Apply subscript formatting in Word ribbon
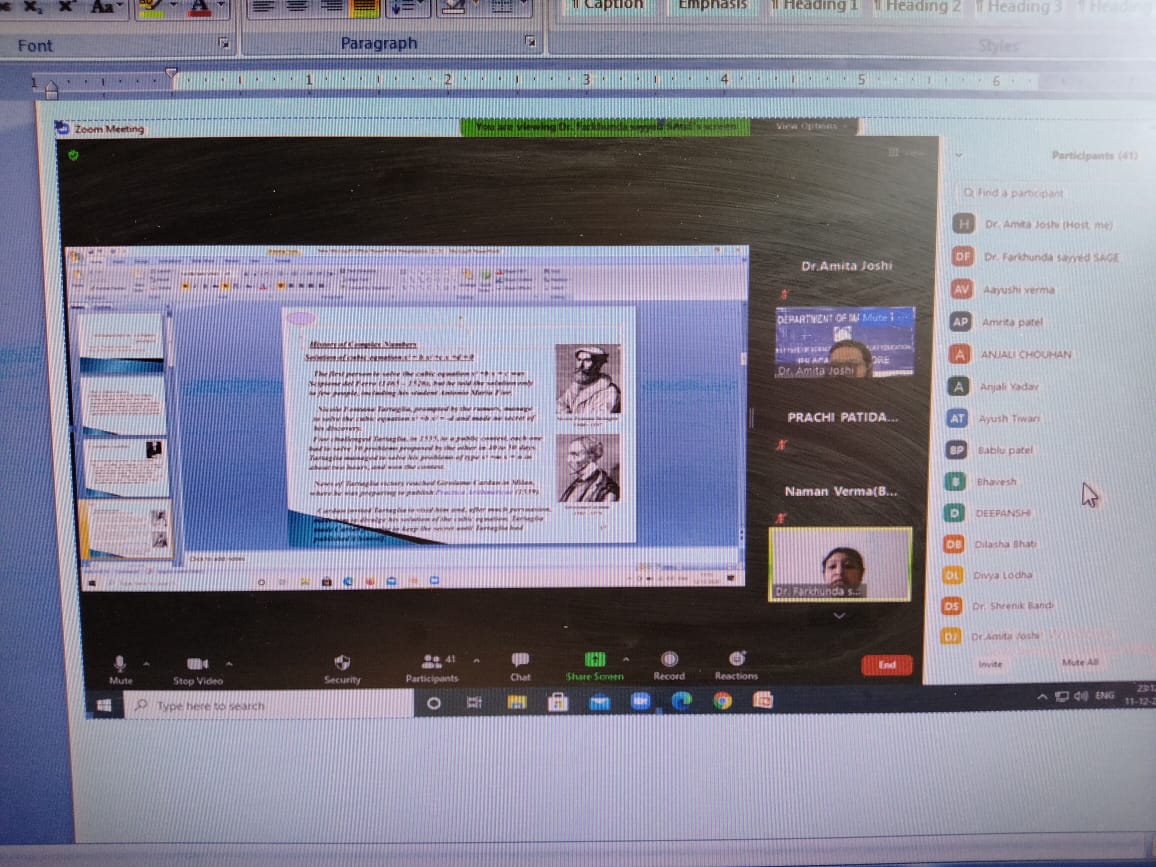The image size is (1156, 867). coord(34,6)
